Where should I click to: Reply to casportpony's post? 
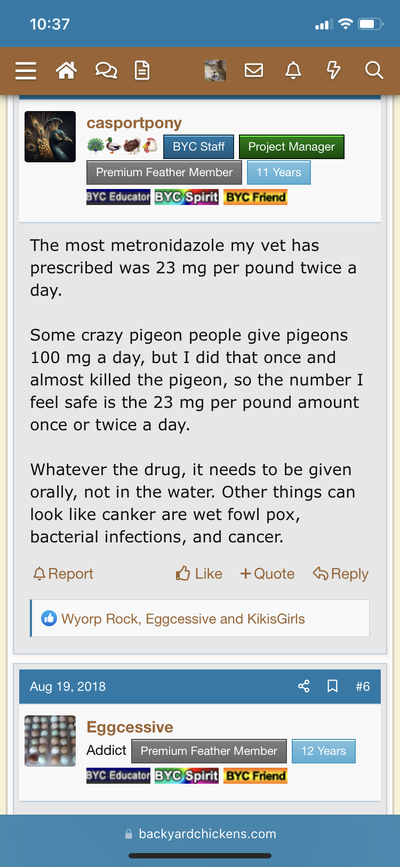pyautogui.click(x=340, y=574)
